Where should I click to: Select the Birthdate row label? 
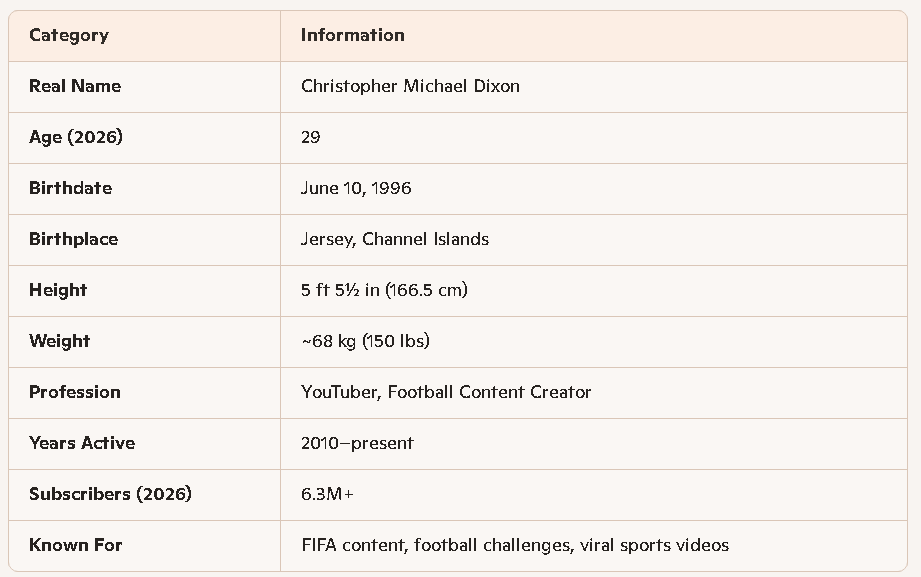[x=70, y=188]
